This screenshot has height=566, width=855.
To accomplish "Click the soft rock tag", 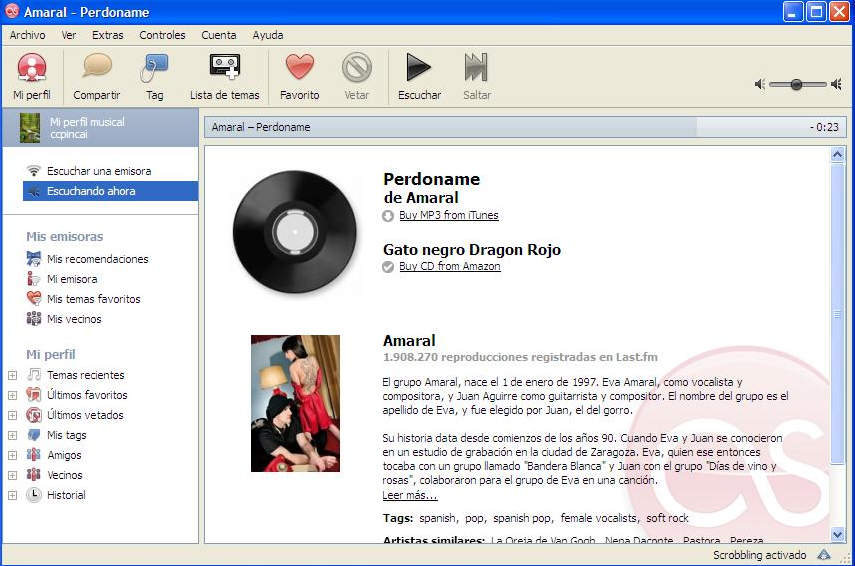I will (667, 518).
